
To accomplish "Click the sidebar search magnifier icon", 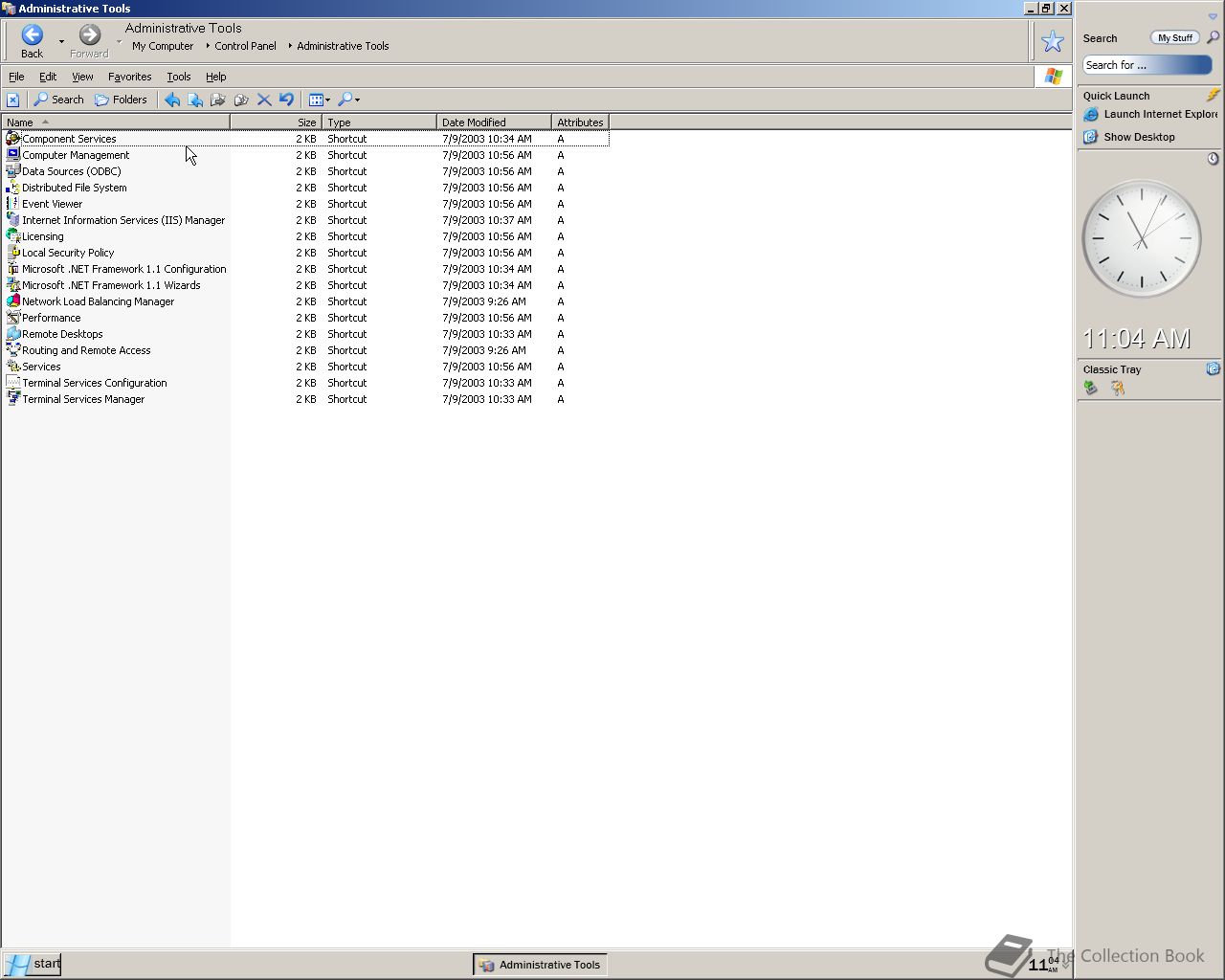I will pos(1213,37).
